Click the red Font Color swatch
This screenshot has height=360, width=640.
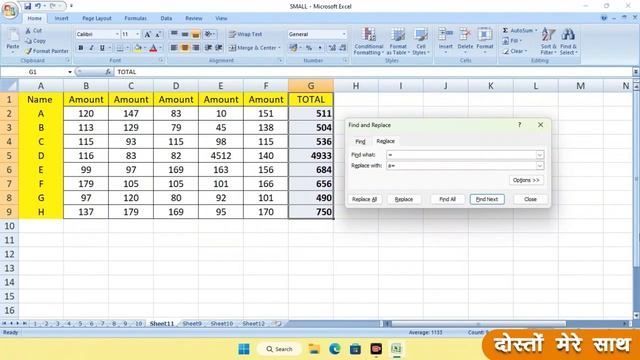coord(153,48)
